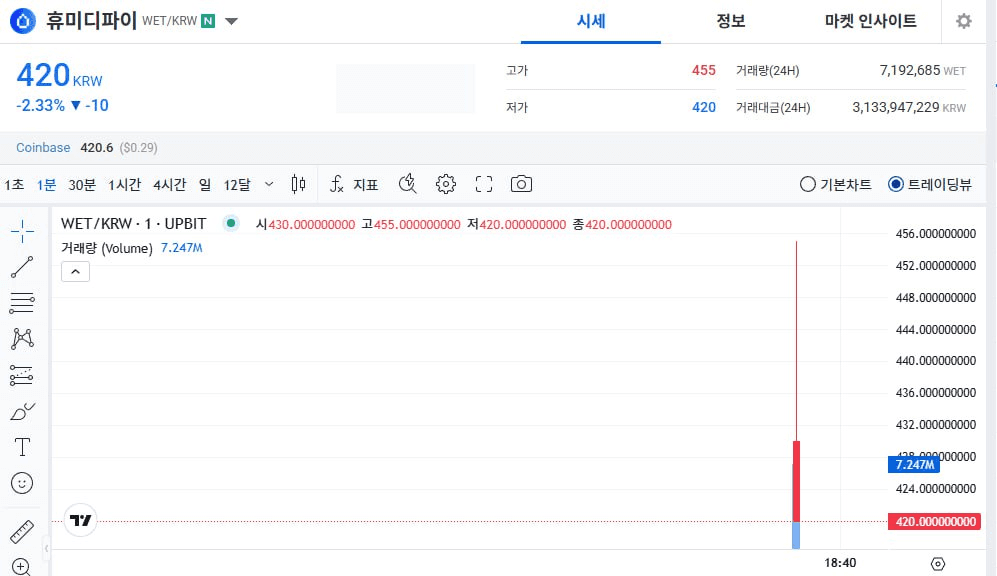Open the text annotation tool
997x576 pixels.
[x=22, y=447]
